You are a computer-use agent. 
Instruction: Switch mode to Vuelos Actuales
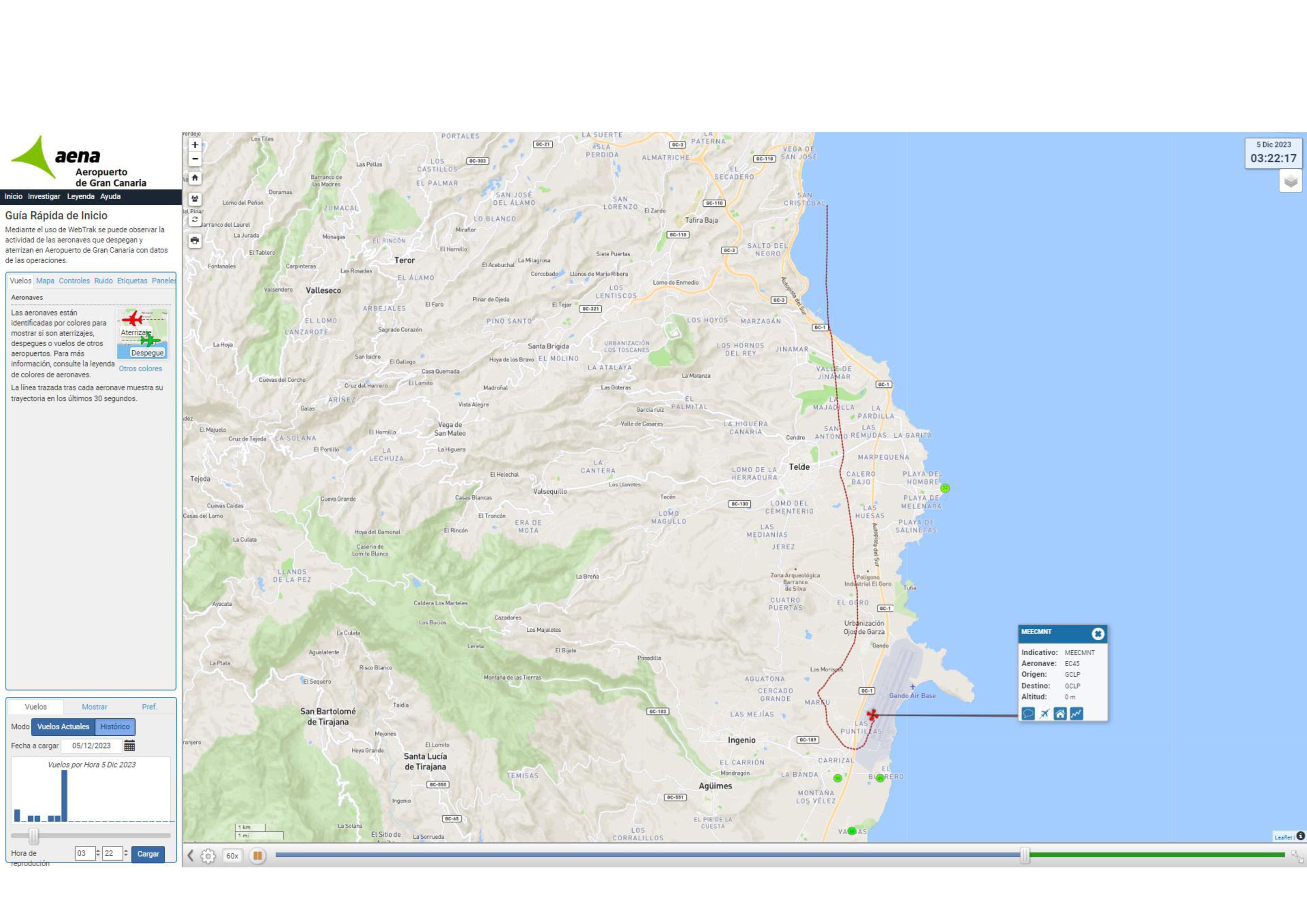(63, 727)
